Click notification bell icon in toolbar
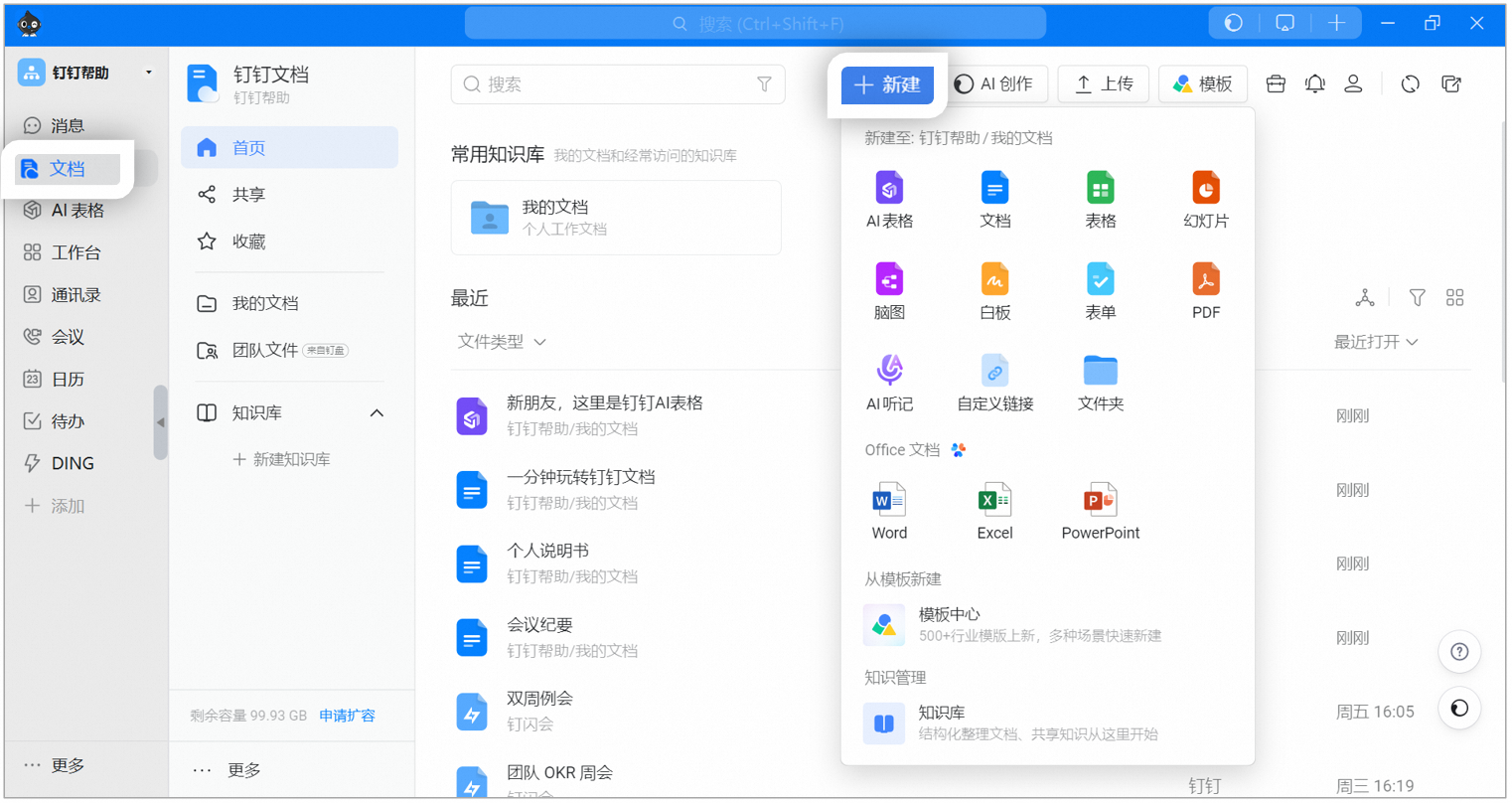The height and width of the screenshot is (803, 1512). click(x=1314, y=84)
